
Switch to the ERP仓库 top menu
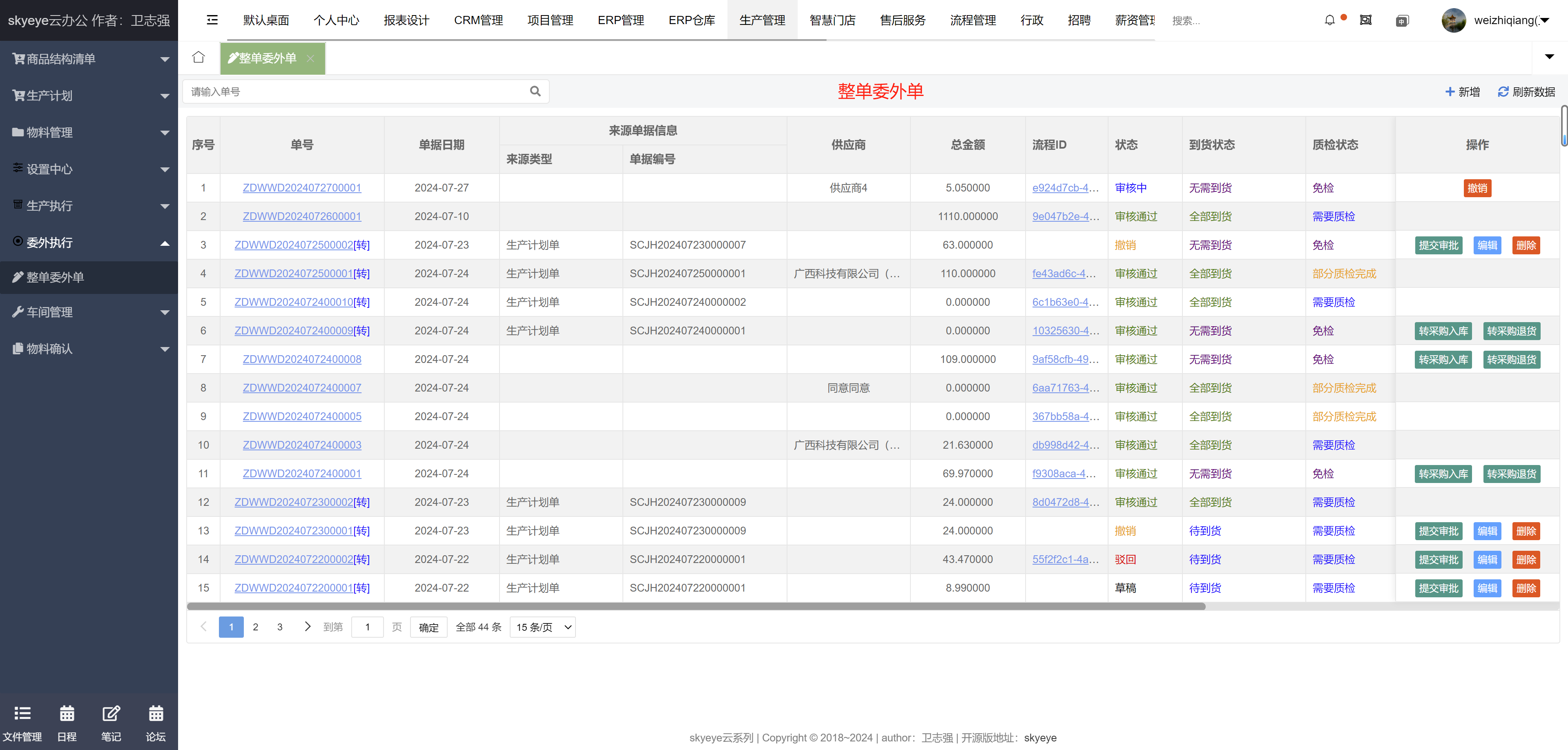point(691,20)
